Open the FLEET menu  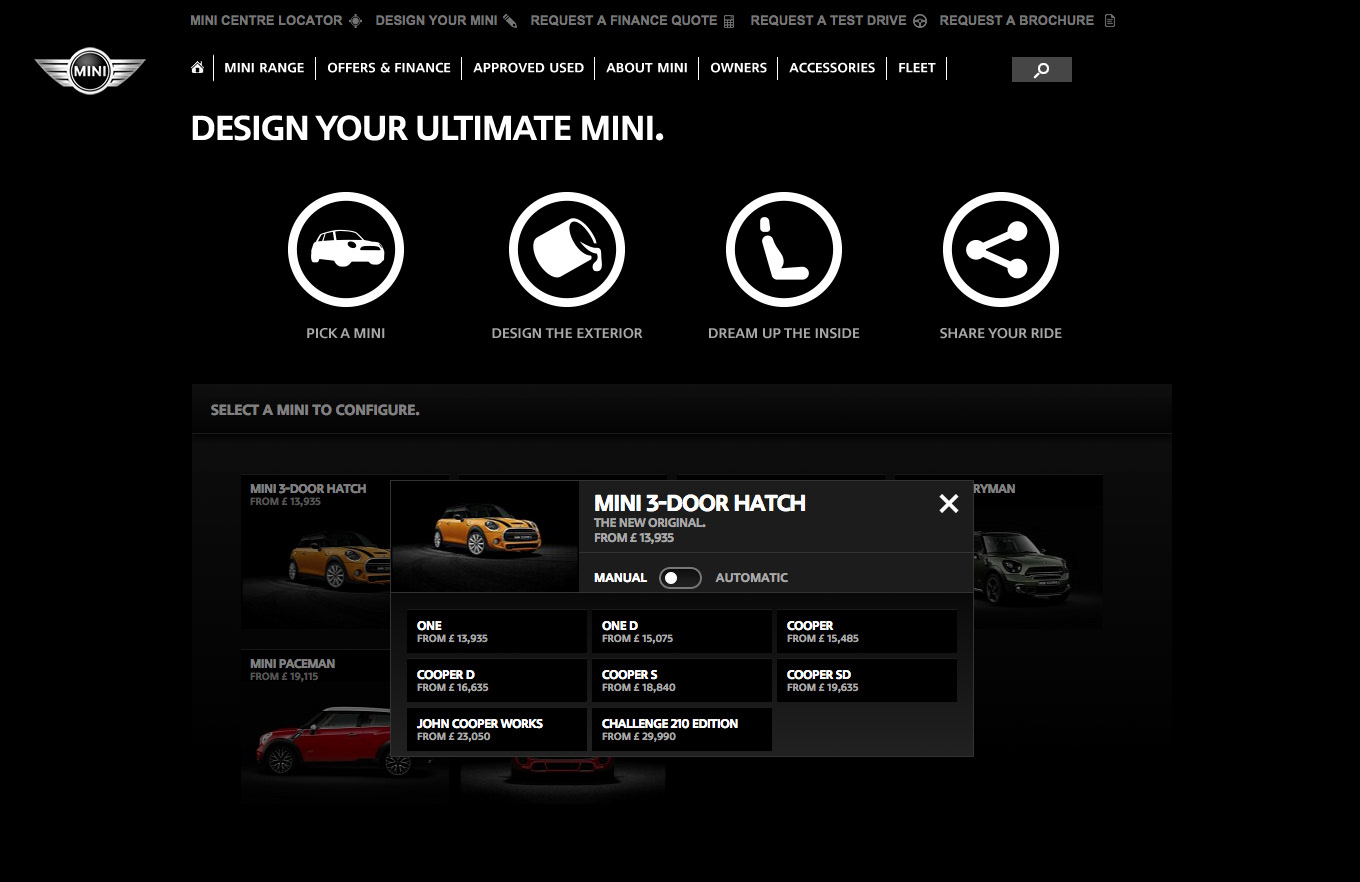pyautogui.click(x=916, y=68)
